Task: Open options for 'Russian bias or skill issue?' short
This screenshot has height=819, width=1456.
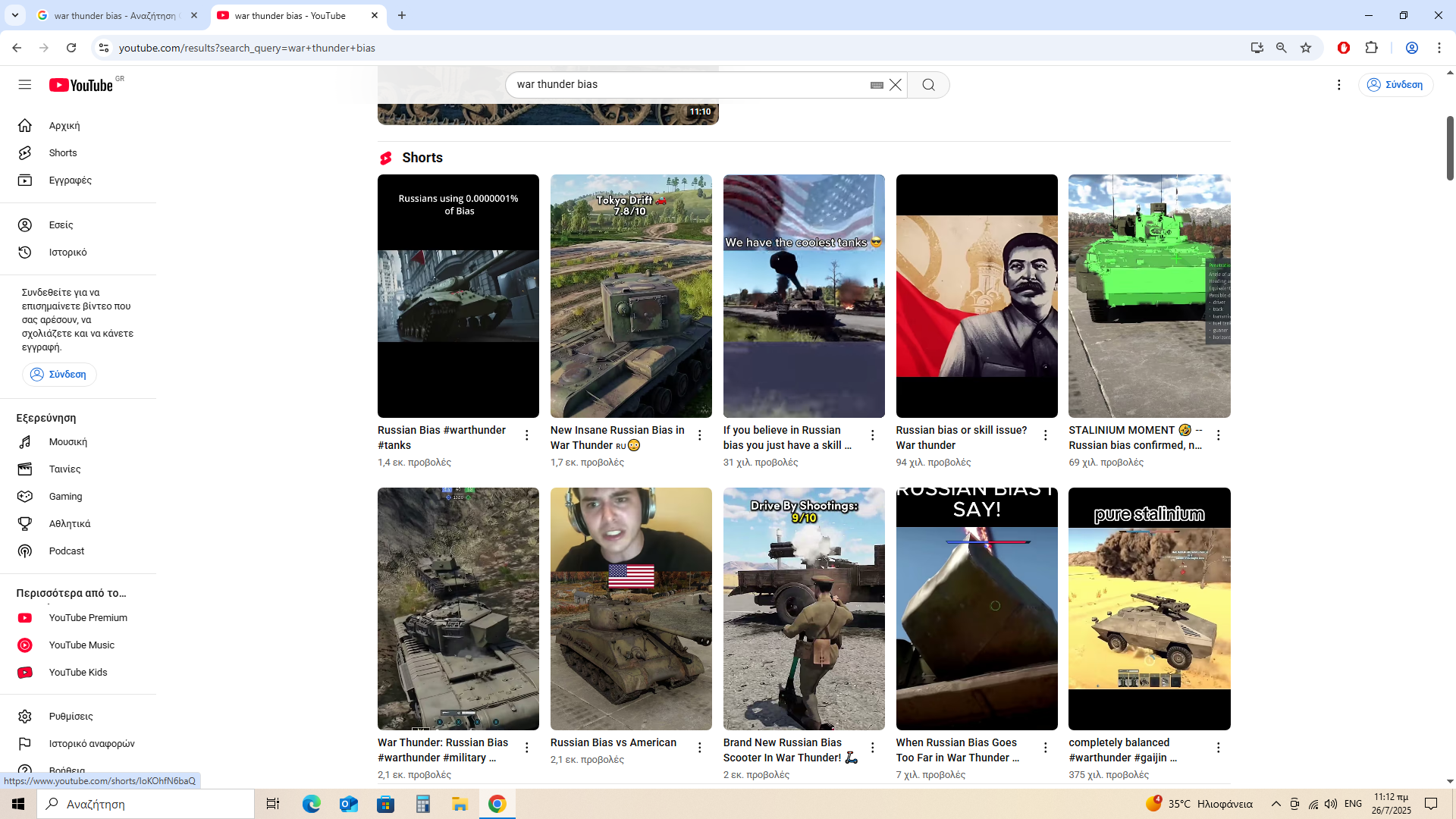Action: coord(1046,435)
